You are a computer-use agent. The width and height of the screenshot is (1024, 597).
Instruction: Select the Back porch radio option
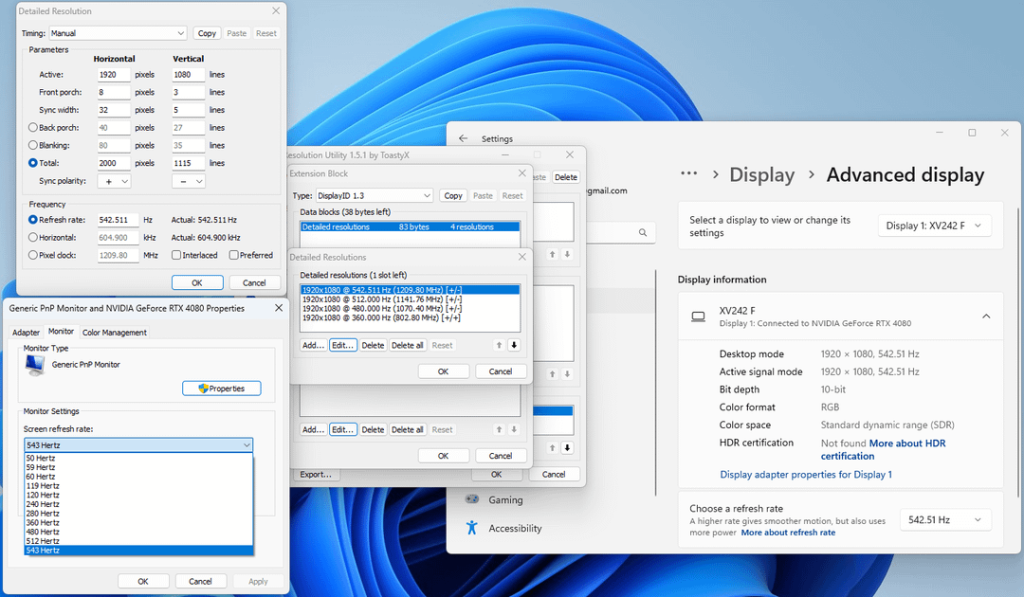click(x=34, y=128)
